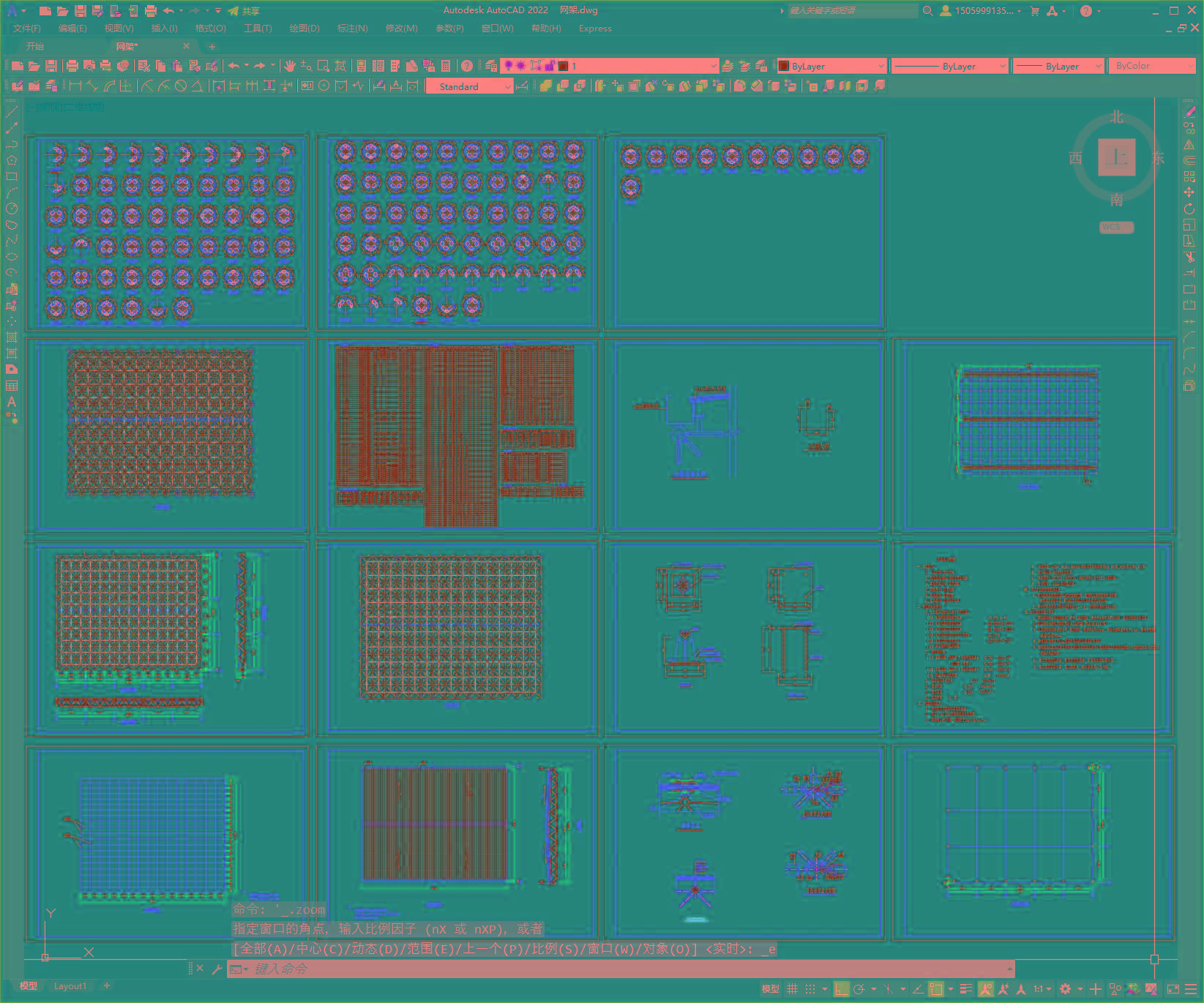Select the Line tool in draw toolbar
This screenshot has width=1204, height=1003.
point(12,112)
